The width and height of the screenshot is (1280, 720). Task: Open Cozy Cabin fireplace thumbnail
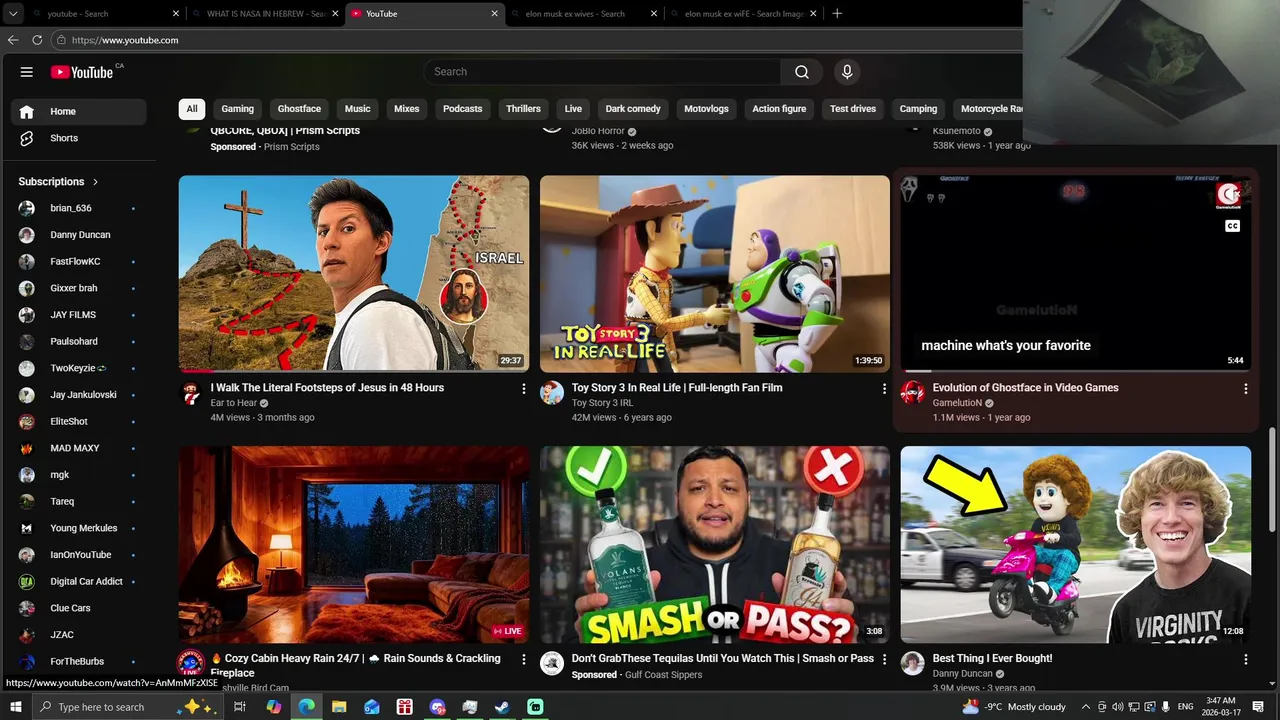tap(354, 544)
